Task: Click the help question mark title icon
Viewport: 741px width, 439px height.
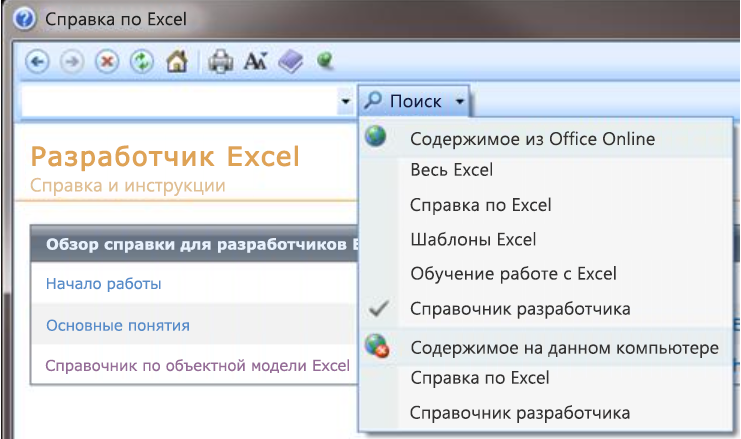Action: (24, 19)
